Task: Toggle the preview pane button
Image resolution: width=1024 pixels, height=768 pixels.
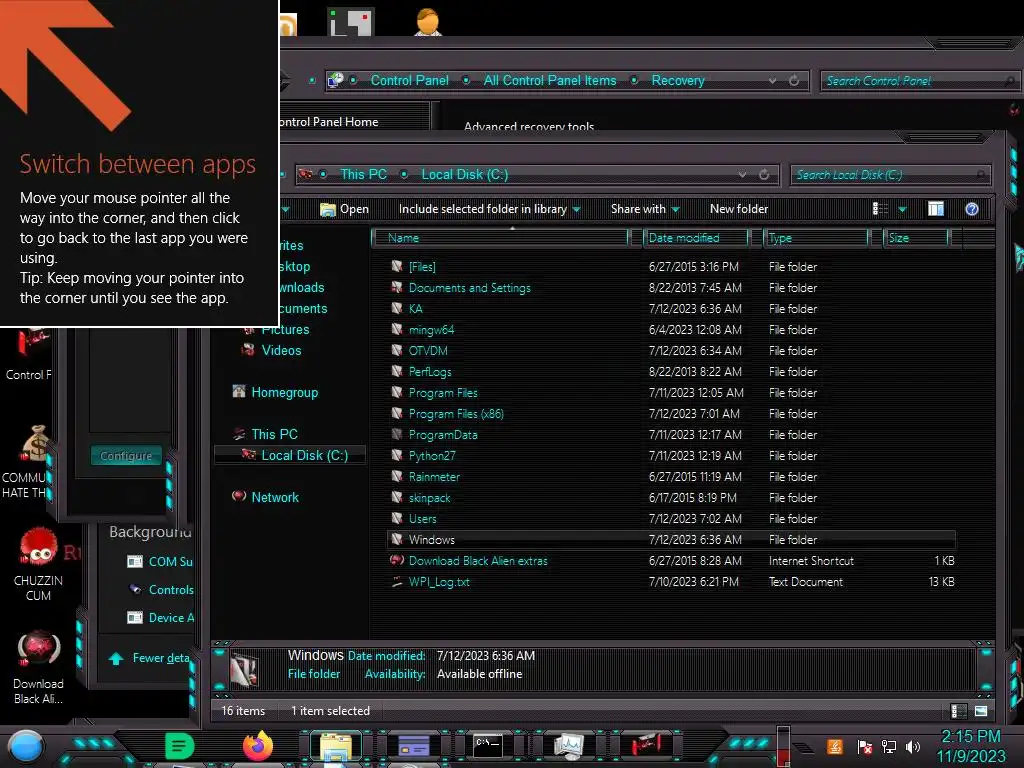Action: (x=936, y=209)
